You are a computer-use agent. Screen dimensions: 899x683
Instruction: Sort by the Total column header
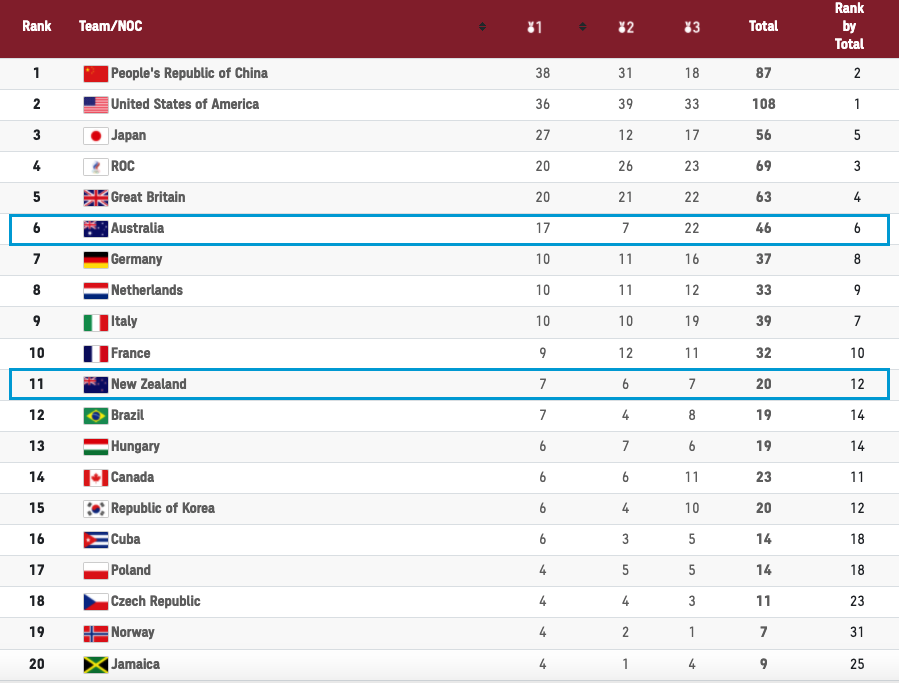click(763, 26)
